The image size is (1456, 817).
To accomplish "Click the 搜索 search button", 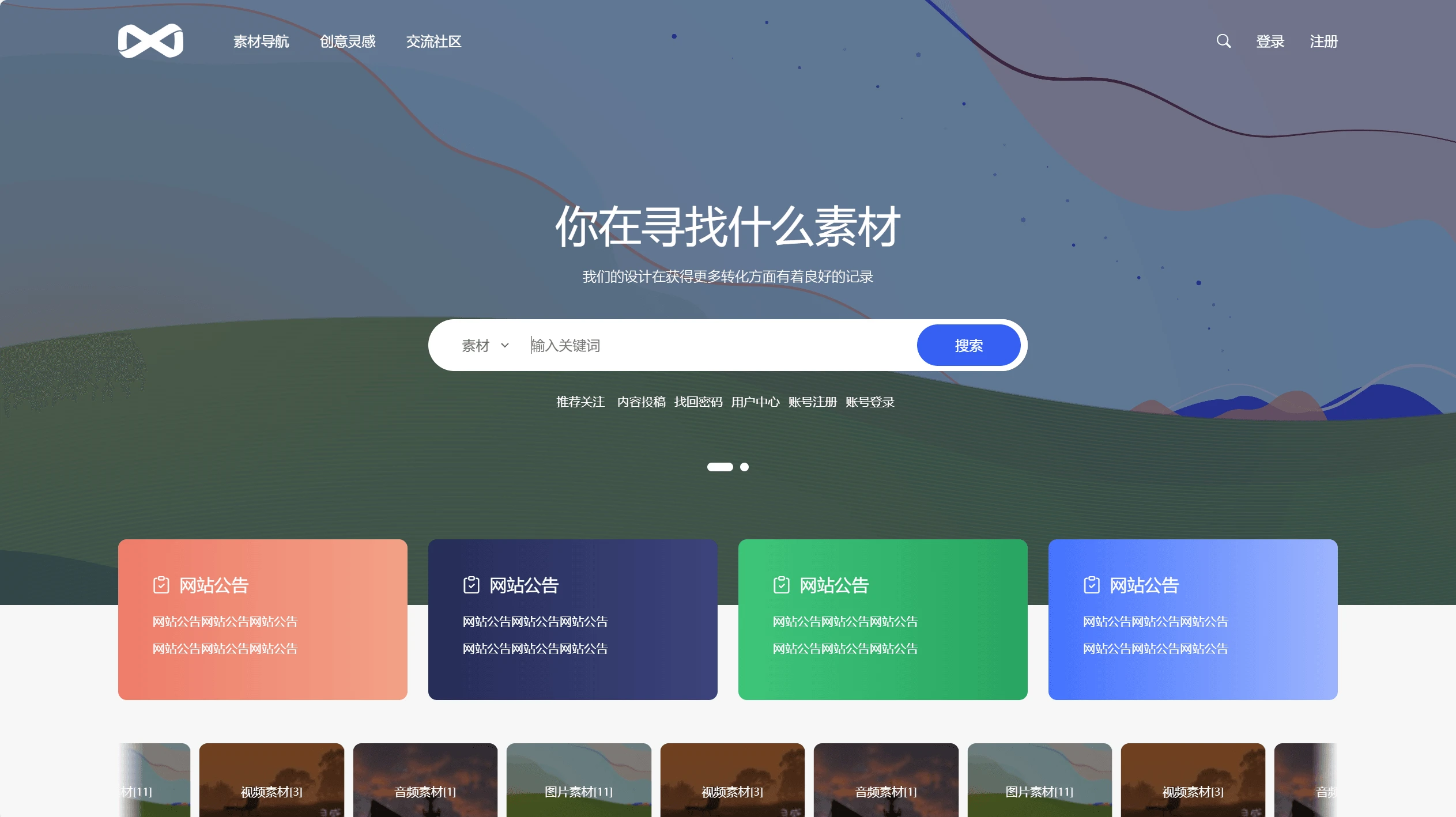I will 967,345.
